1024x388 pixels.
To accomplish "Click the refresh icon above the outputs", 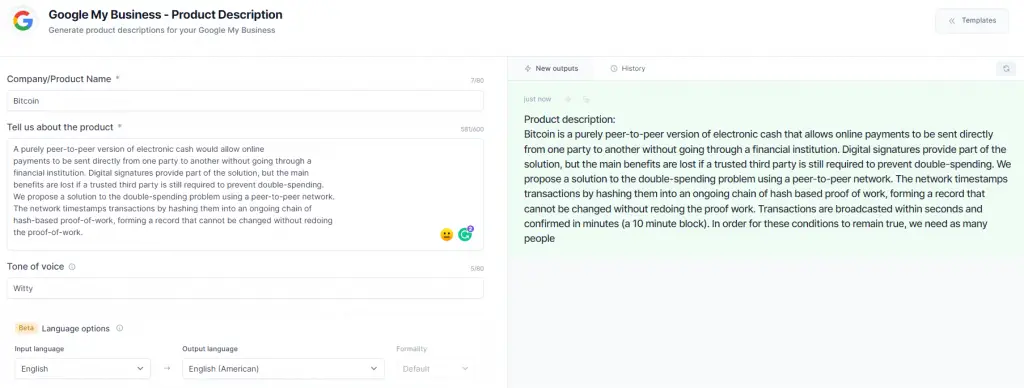I will [1006, 69].
